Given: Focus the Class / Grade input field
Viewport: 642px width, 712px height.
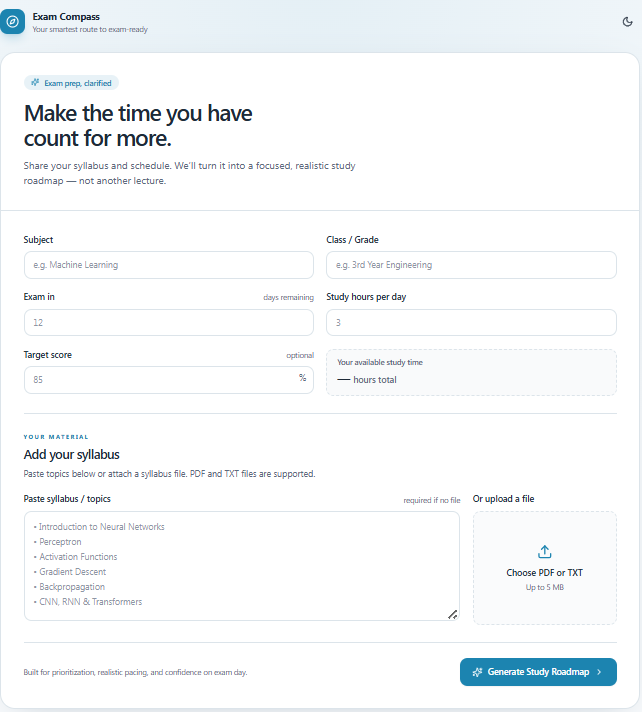Looking at the screenshot, I should click(471, 265).
